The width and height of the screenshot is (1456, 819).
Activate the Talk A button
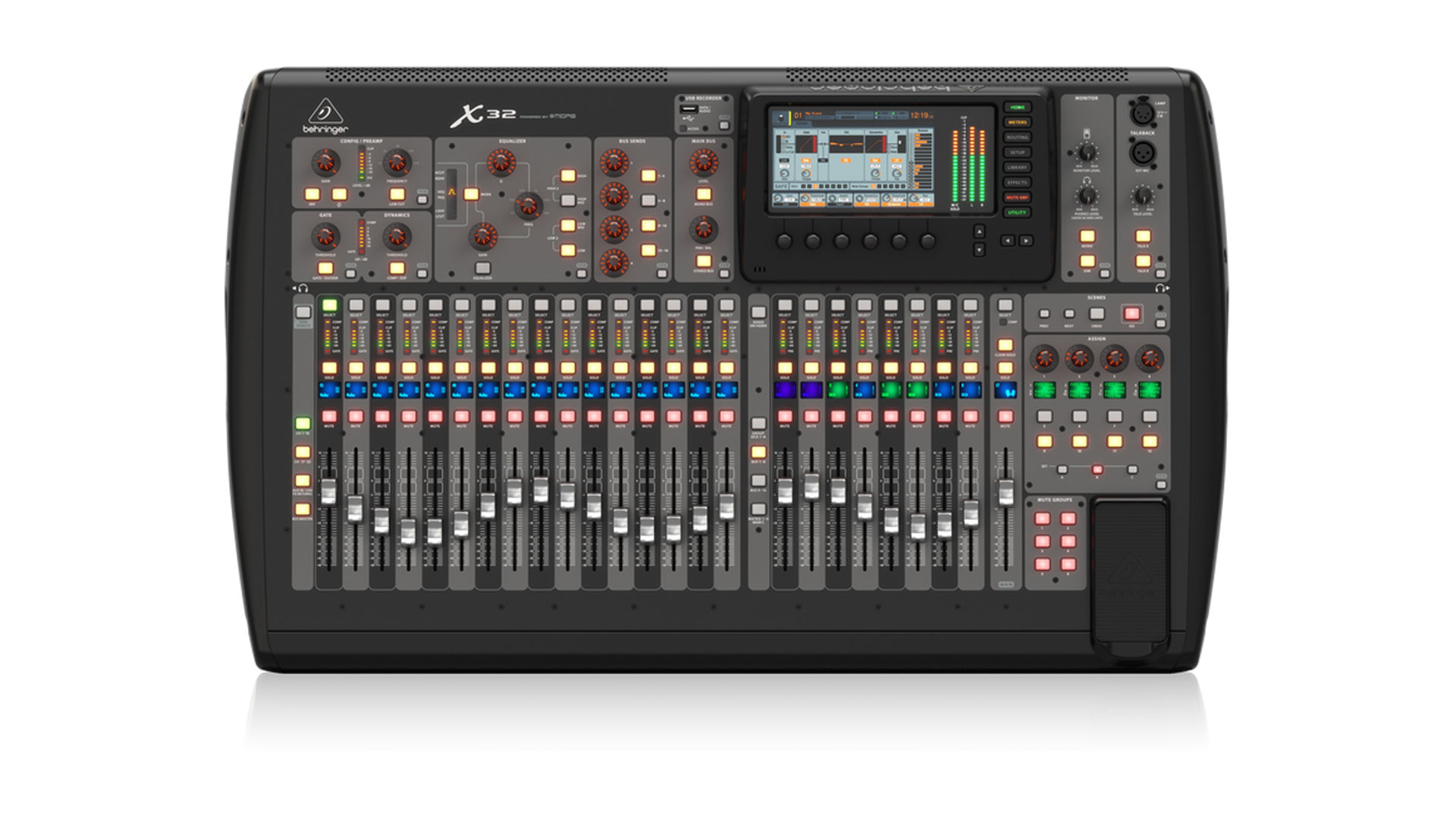[1143, 236]
